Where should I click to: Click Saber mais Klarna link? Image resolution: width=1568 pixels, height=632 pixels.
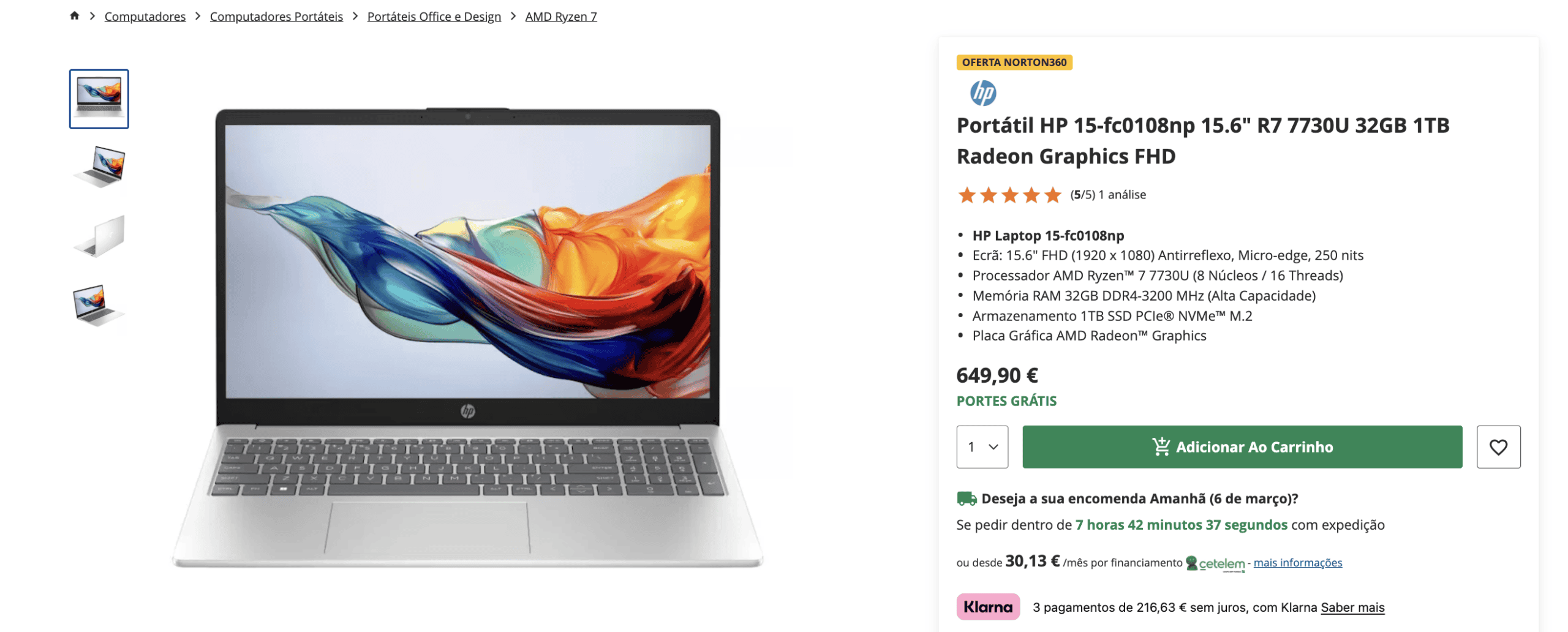pos(1352,608)
